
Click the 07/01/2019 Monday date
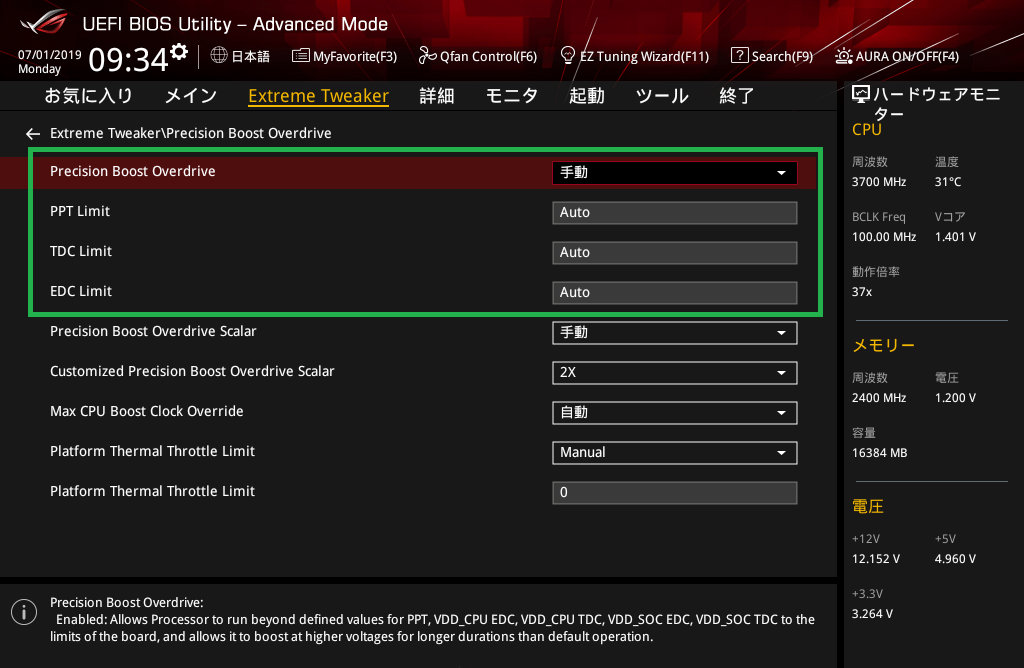pos(50,62)
